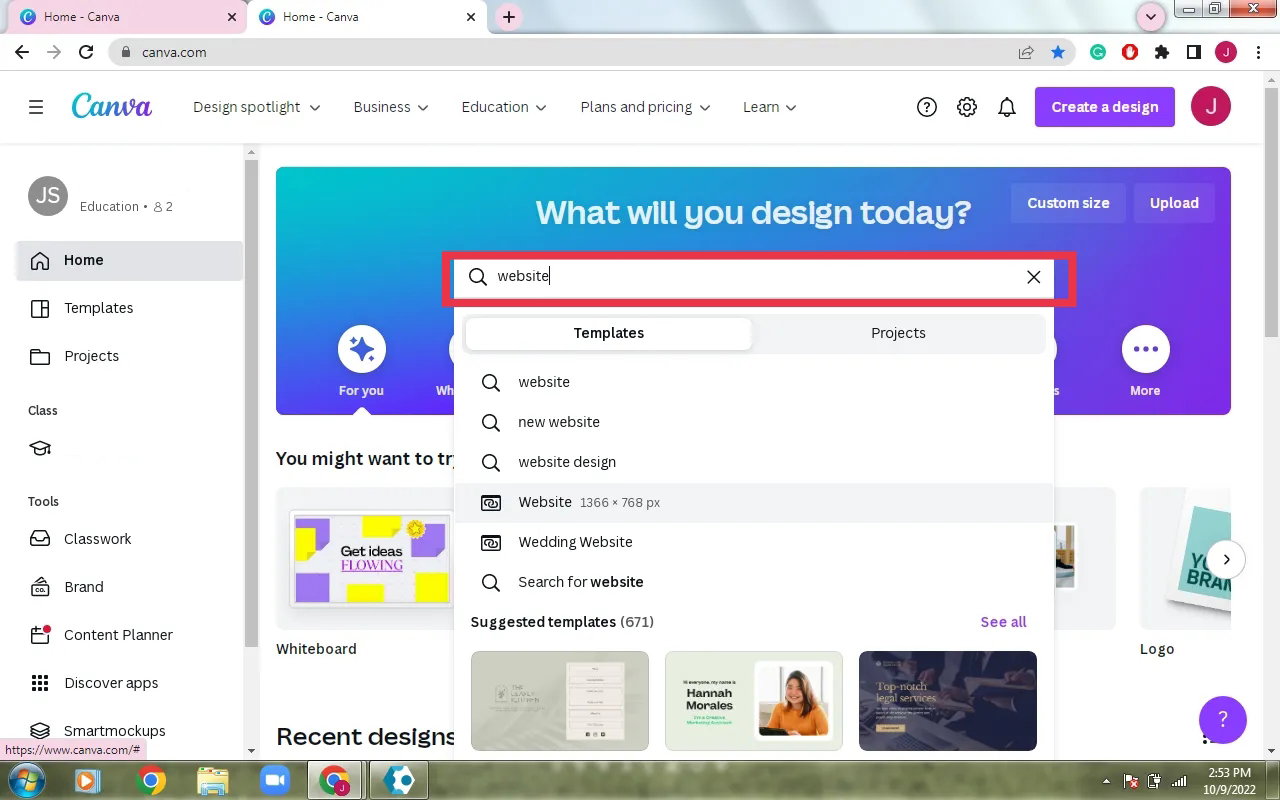Open the media player taskbar icon
1280x800 pixels.
click(88, 780)
